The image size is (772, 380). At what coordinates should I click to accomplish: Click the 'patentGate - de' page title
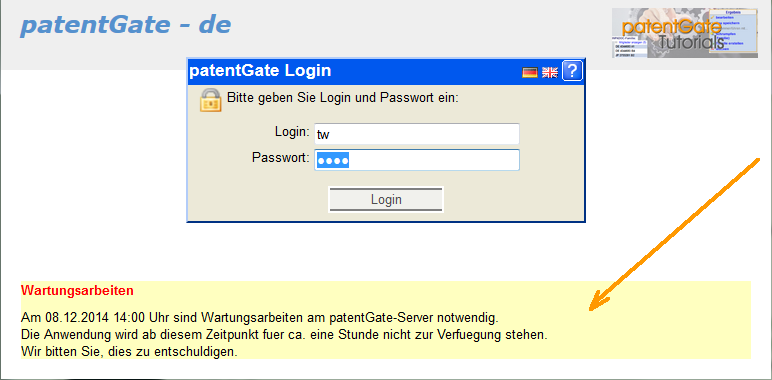[x=126, y=26]
